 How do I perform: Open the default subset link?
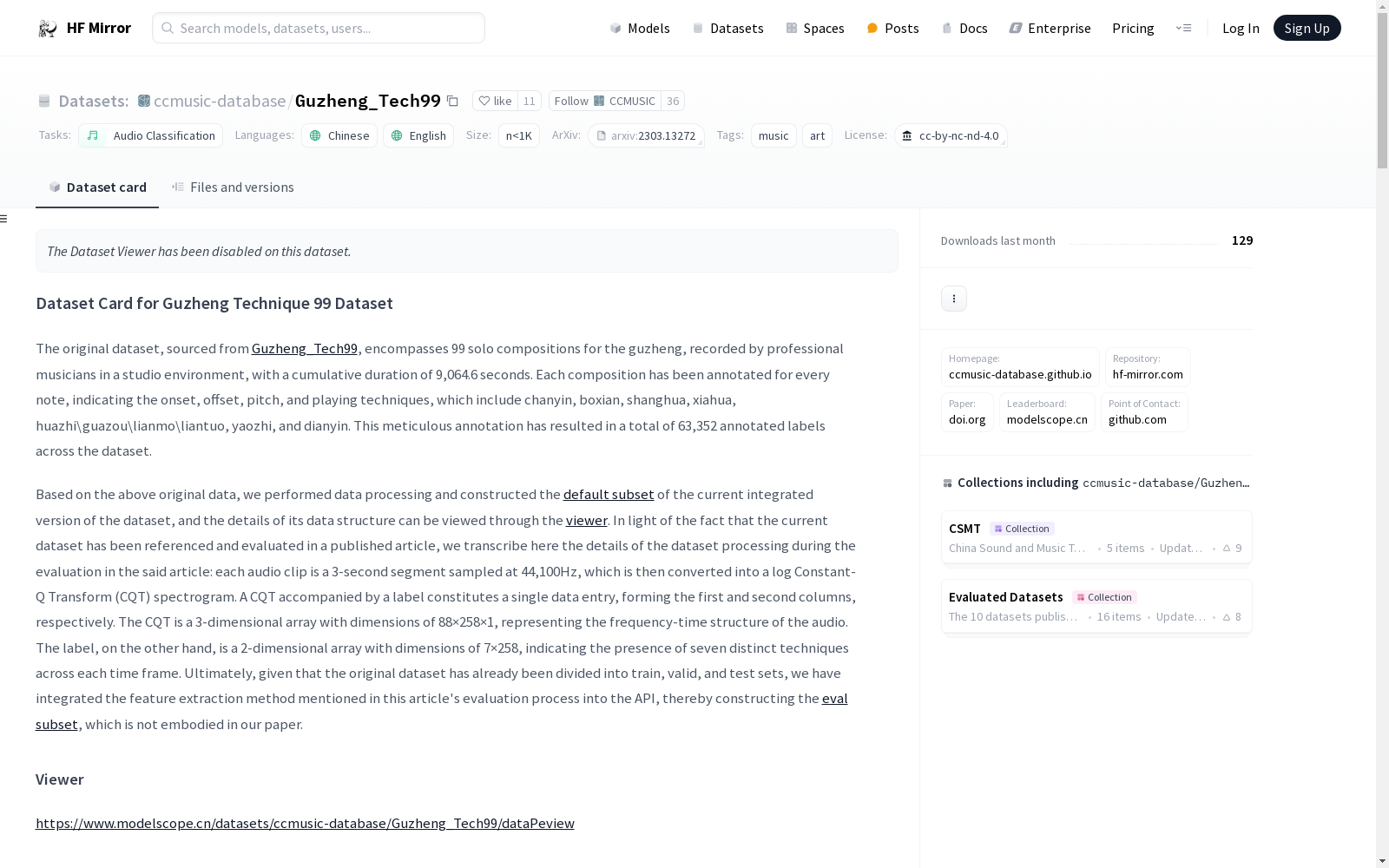click(608, 495)
